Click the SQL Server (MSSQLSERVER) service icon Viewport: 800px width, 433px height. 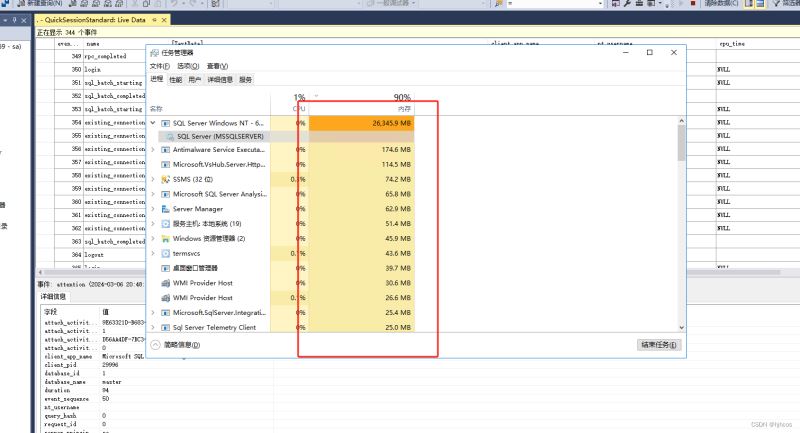(170, 137)
